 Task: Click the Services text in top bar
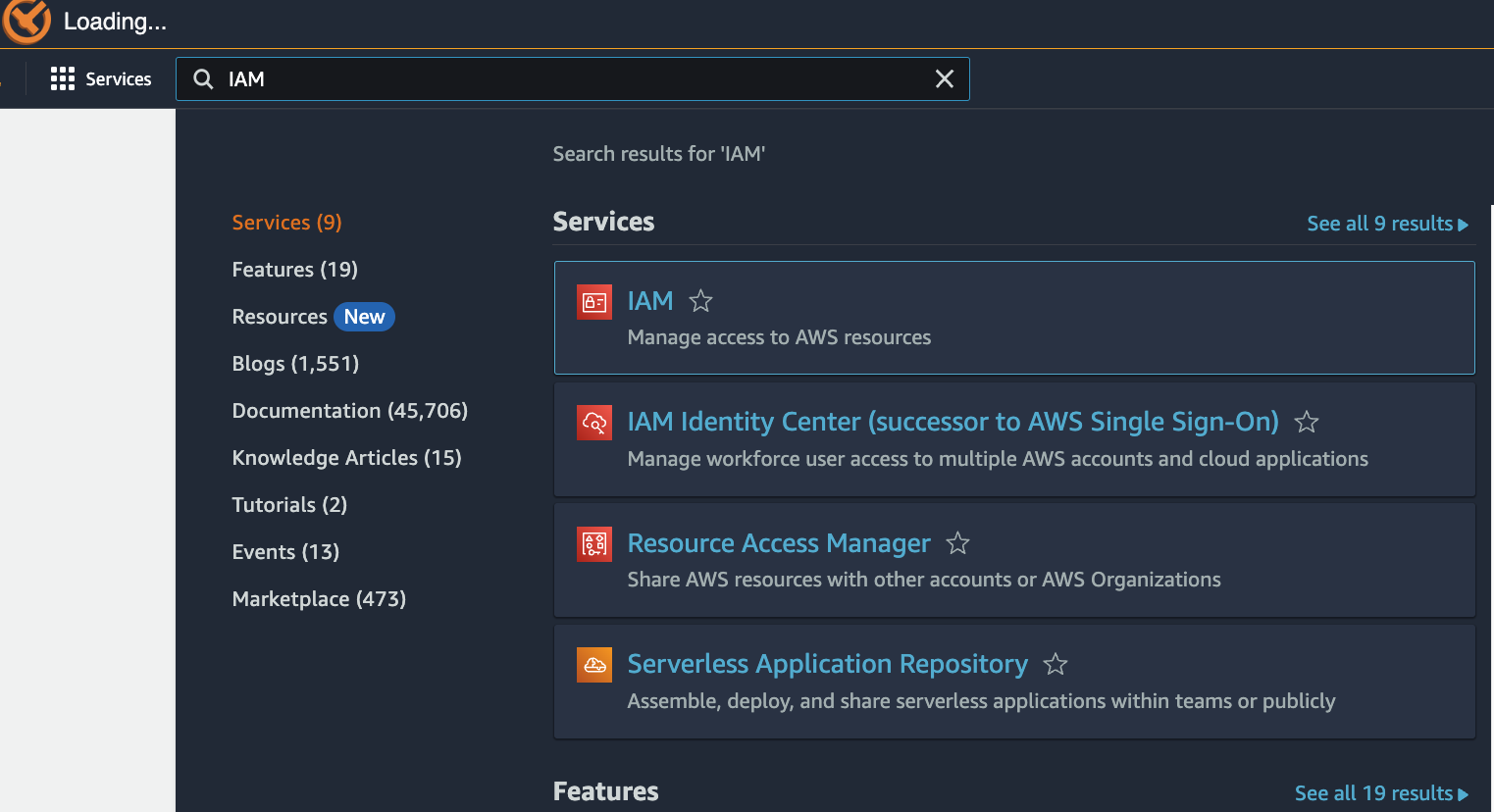pyautogui.click(x=119, y=79)
